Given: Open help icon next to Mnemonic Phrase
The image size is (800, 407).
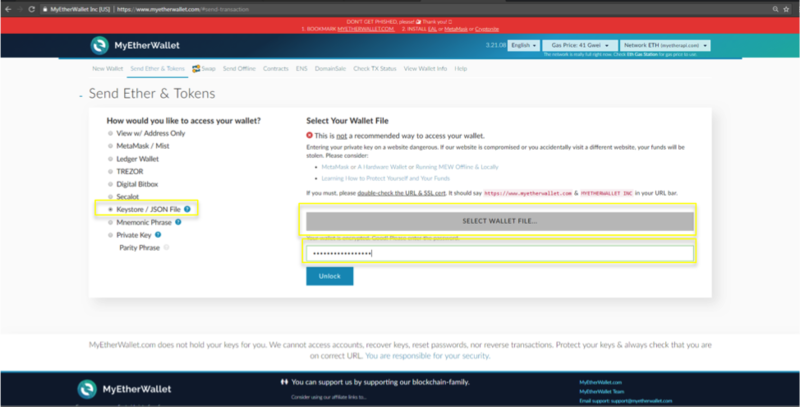Looking at the screenshot, I should [x=178, y=222].
